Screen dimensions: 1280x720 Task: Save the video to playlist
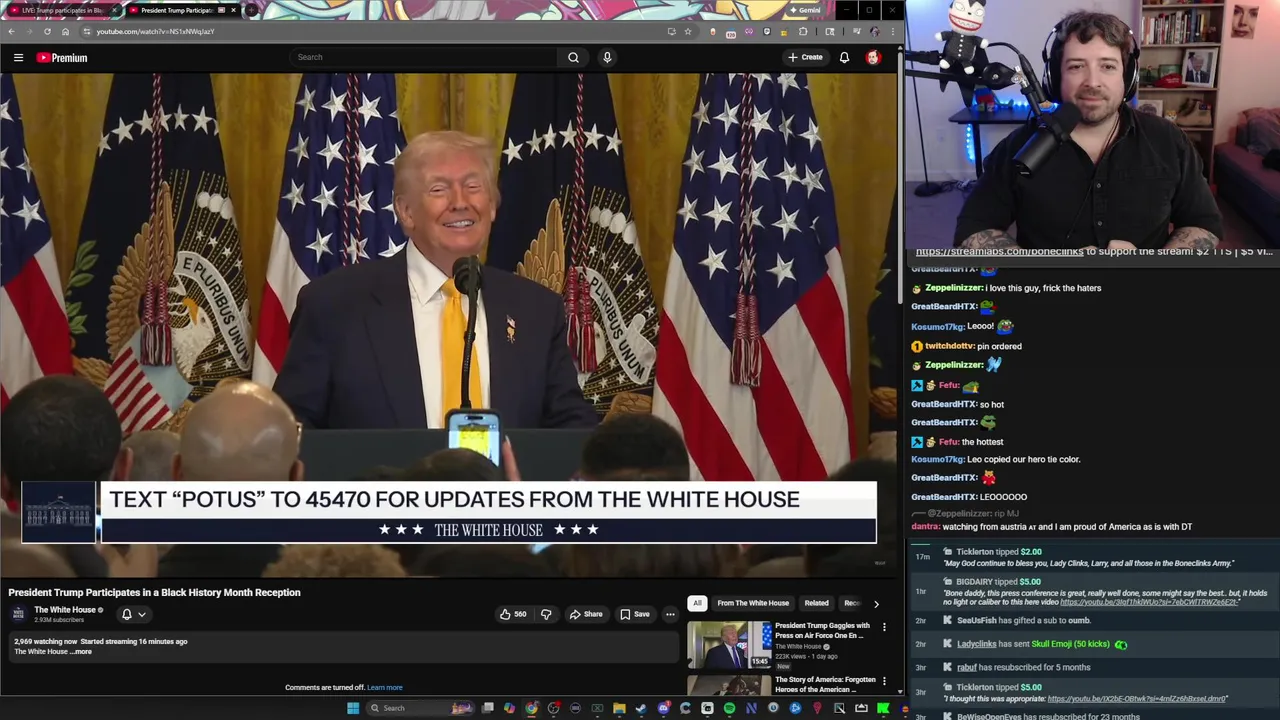click(x=634, y=614)
